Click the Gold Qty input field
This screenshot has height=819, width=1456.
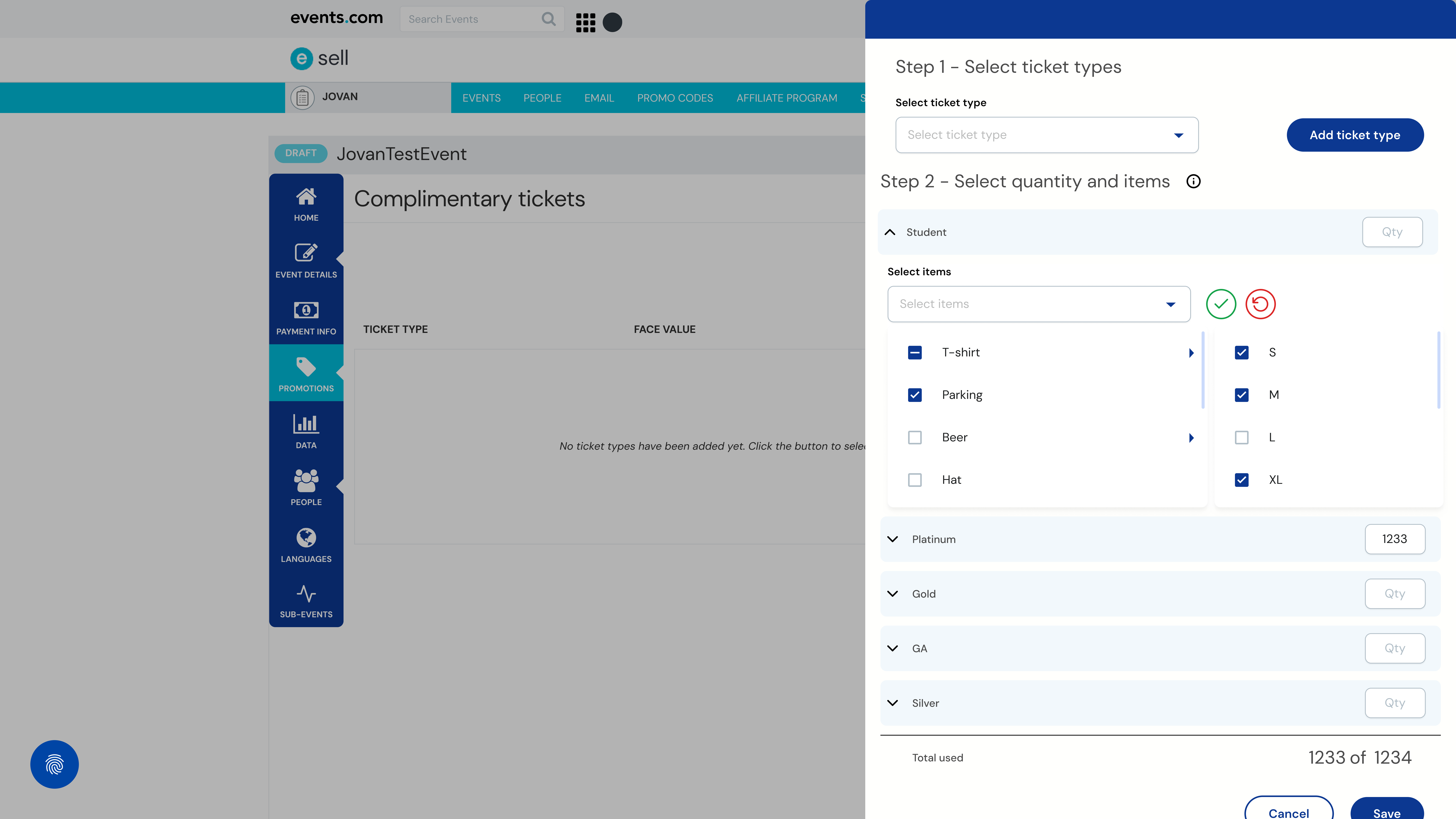(1394, 593)
